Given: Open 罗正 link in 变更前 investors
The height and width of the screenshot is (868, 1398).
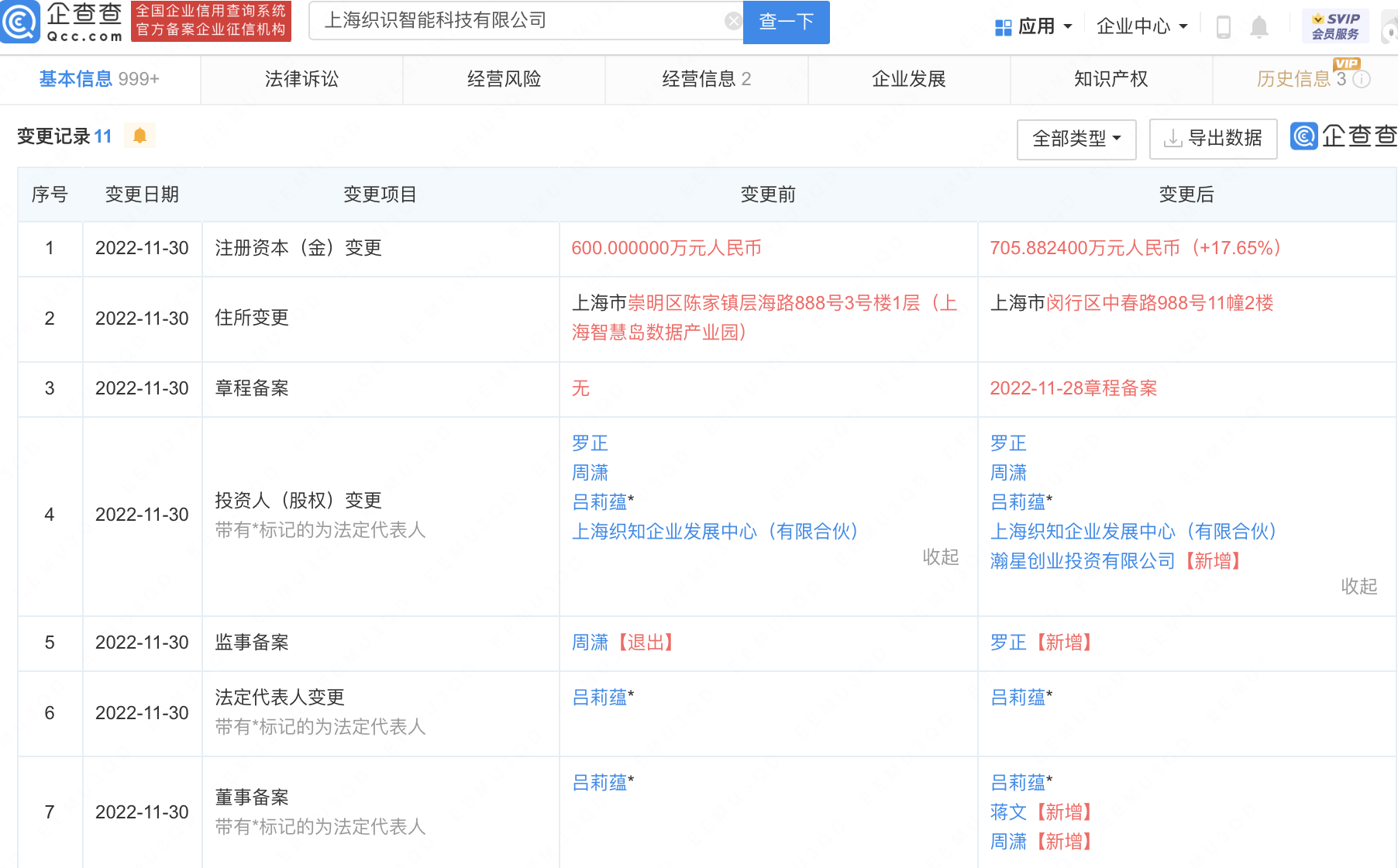Looking at the screenshot, I should (590, 443).
